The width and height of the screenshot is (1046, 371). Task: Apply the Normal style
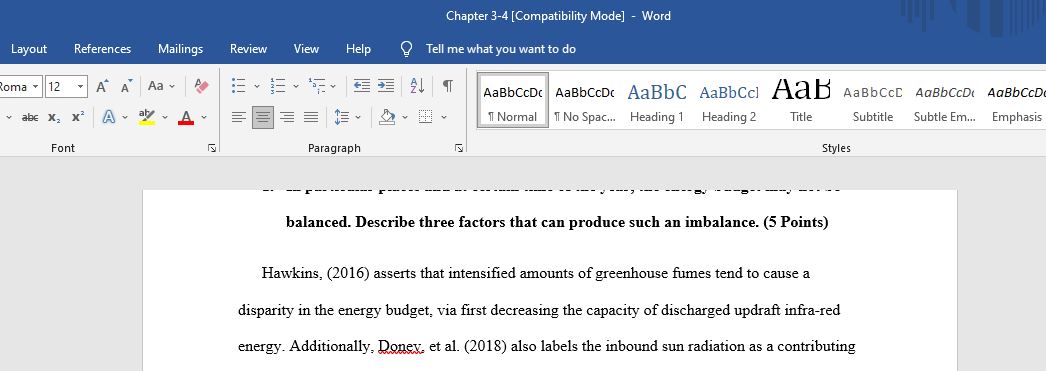[x=512, y=100]
